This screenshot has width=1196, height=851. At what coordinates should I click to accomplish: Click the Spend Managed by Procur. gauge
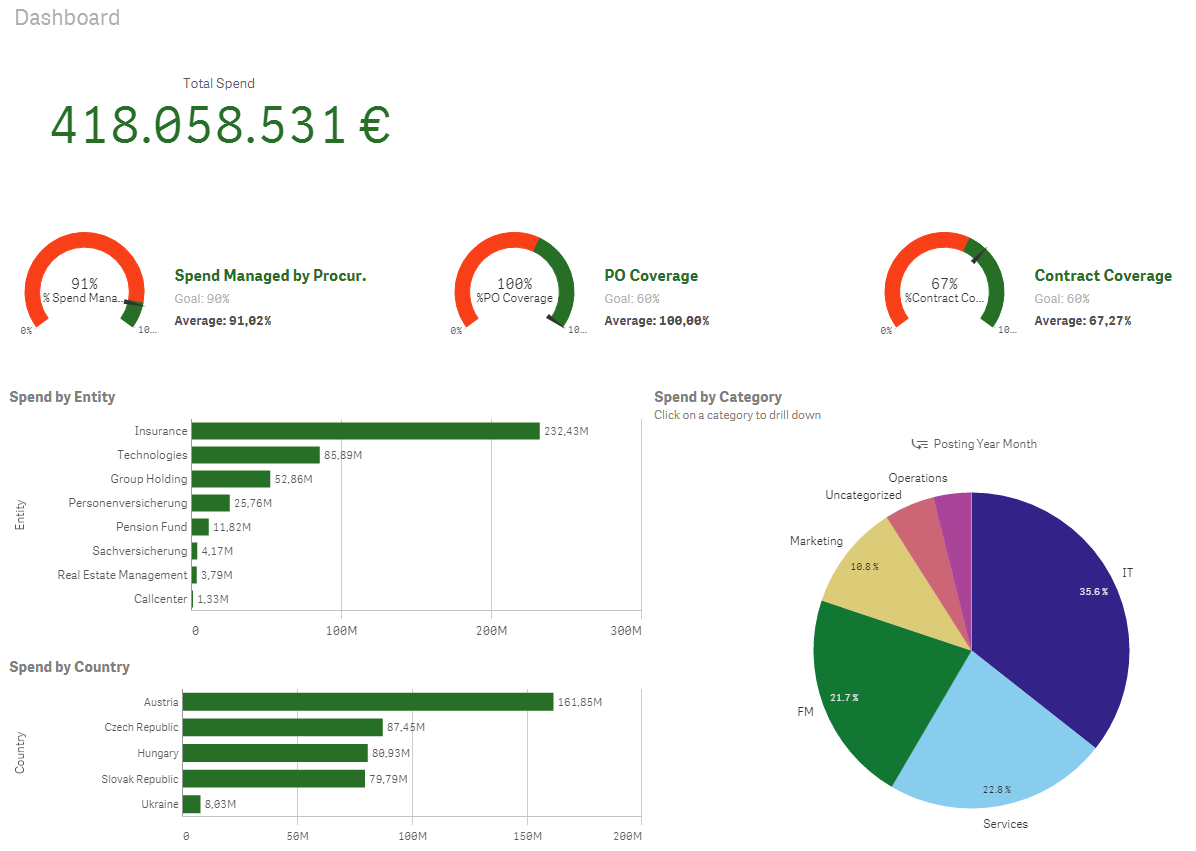[84, 285]
